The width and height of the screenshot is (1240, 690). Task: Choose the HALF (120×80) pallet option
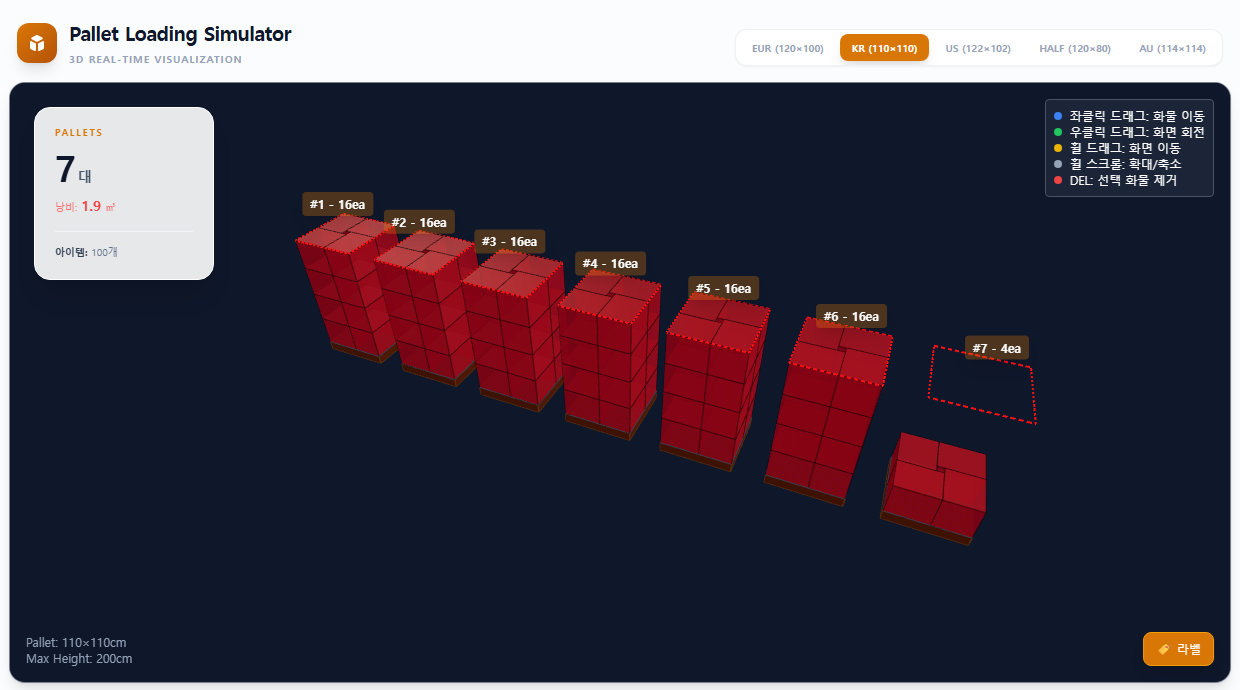click(x=1074, y=48)
